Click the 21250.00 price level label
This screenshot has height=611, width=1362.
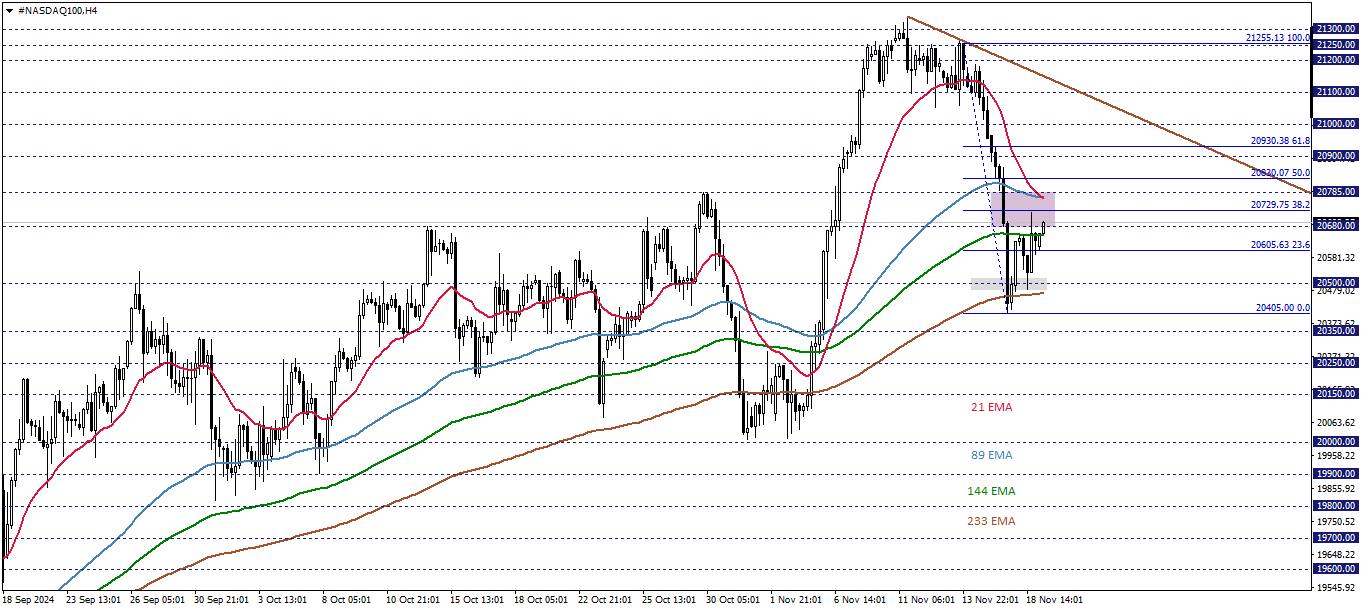pos(1336,44)
